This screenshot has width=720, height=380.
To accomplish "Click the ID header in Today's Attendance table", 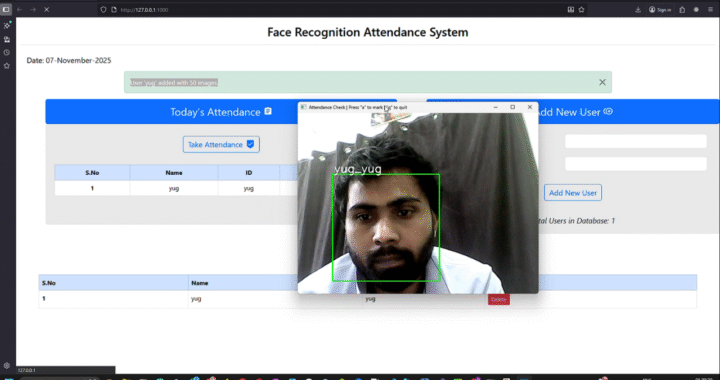I will 248,173.
